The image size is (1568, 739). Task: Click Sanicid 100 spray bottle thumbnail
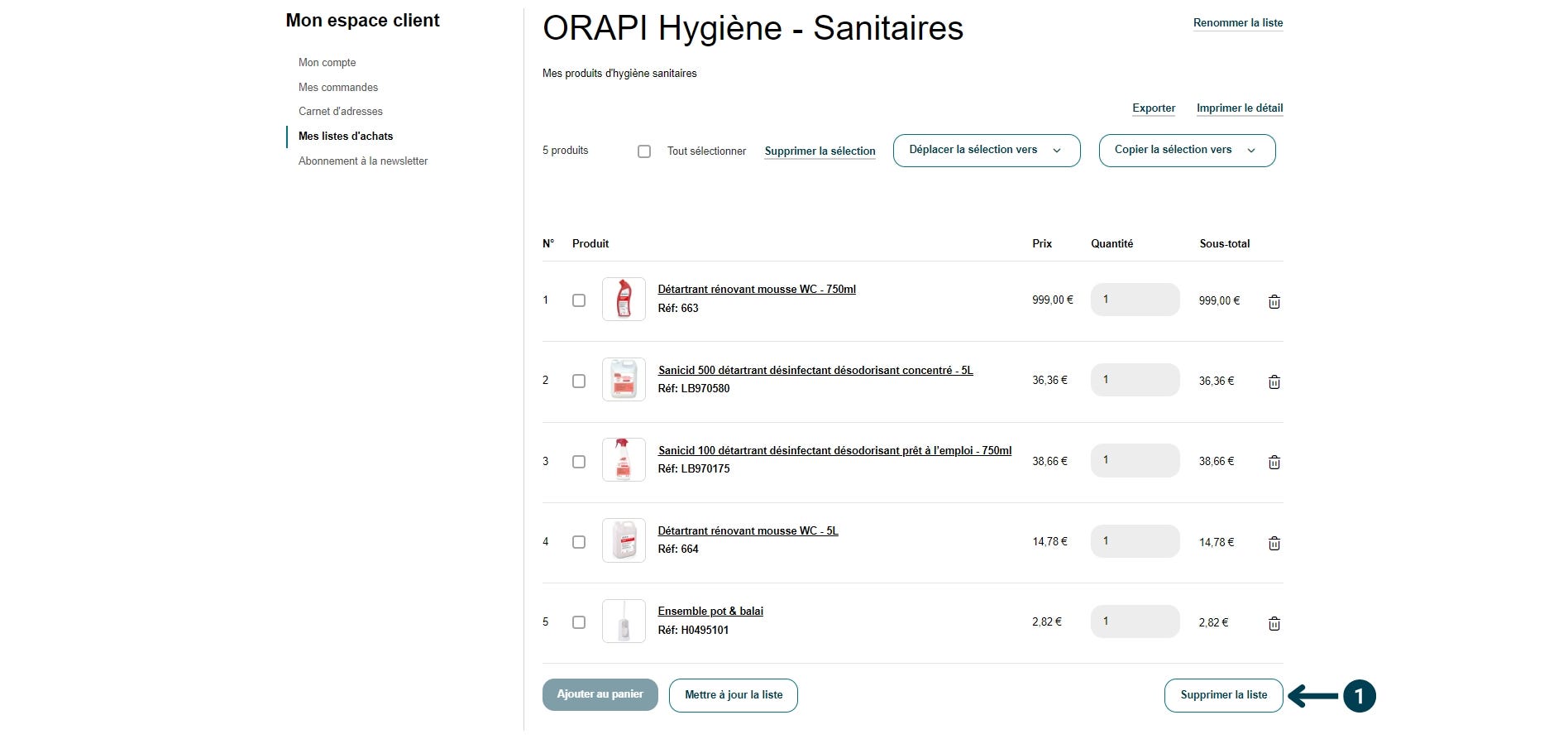[624, 459]
